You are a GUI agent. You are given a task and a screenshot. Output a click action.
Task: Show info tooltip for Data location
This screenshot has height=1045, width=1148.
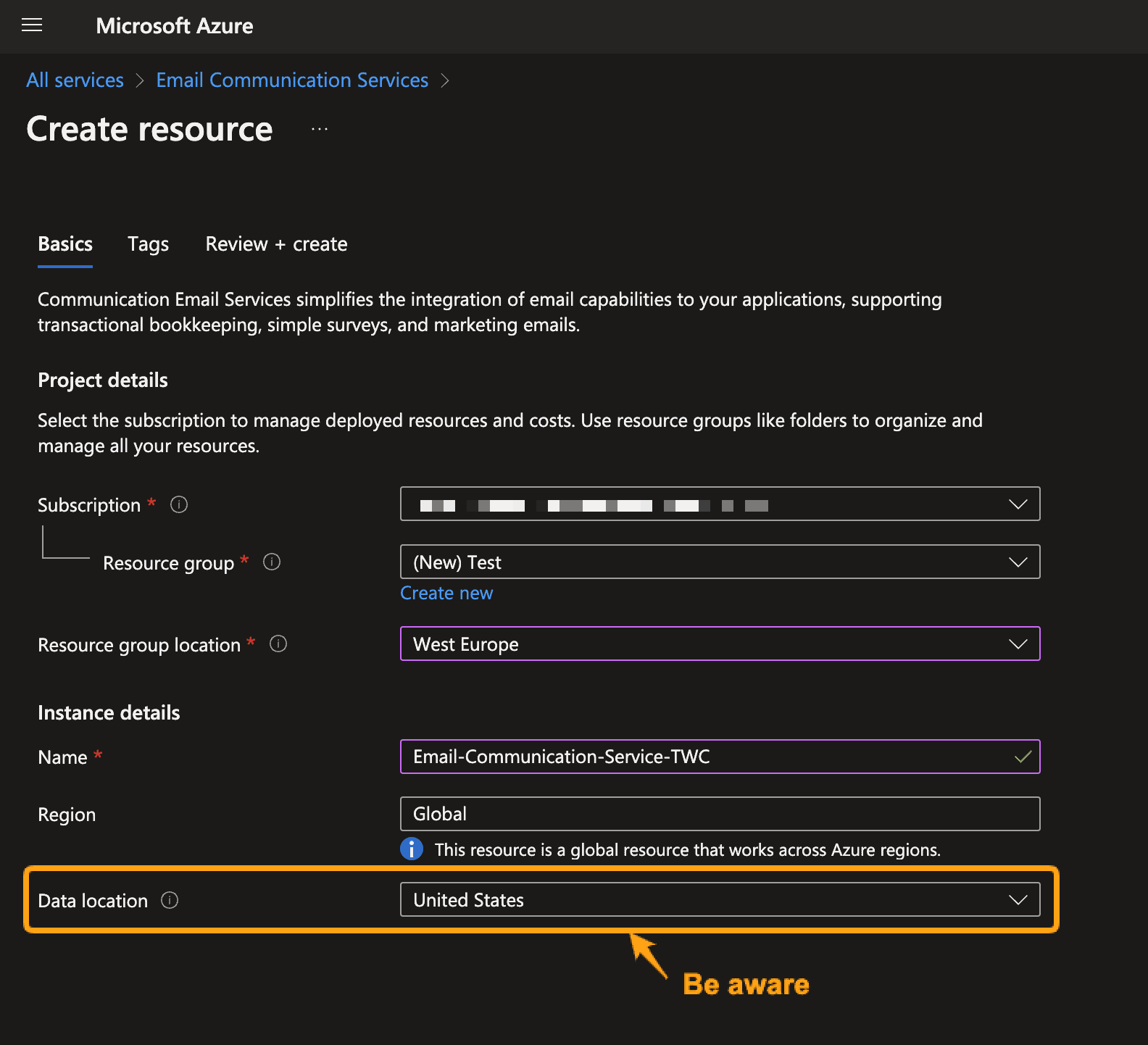pyautogui.click(x=170, y=900)
